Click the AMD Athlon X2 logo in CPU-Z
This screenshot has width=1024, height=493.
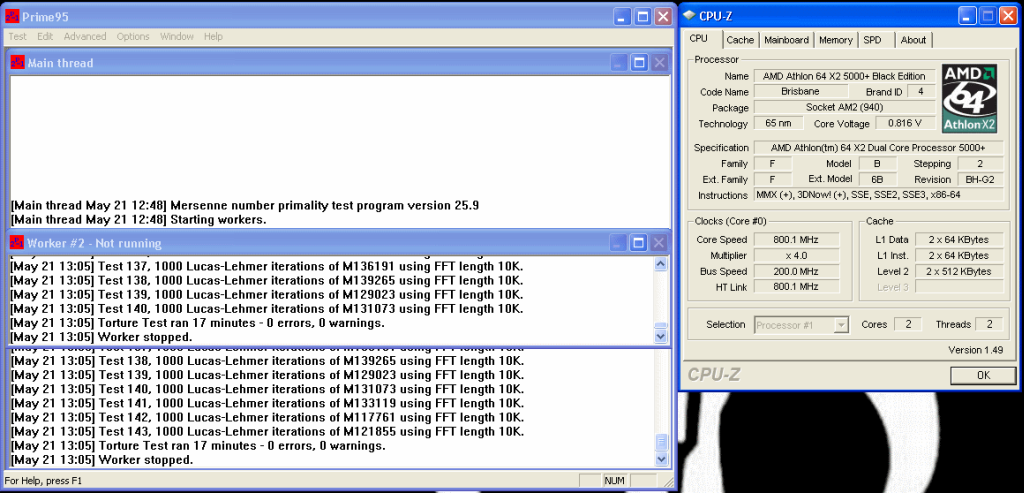969,98
